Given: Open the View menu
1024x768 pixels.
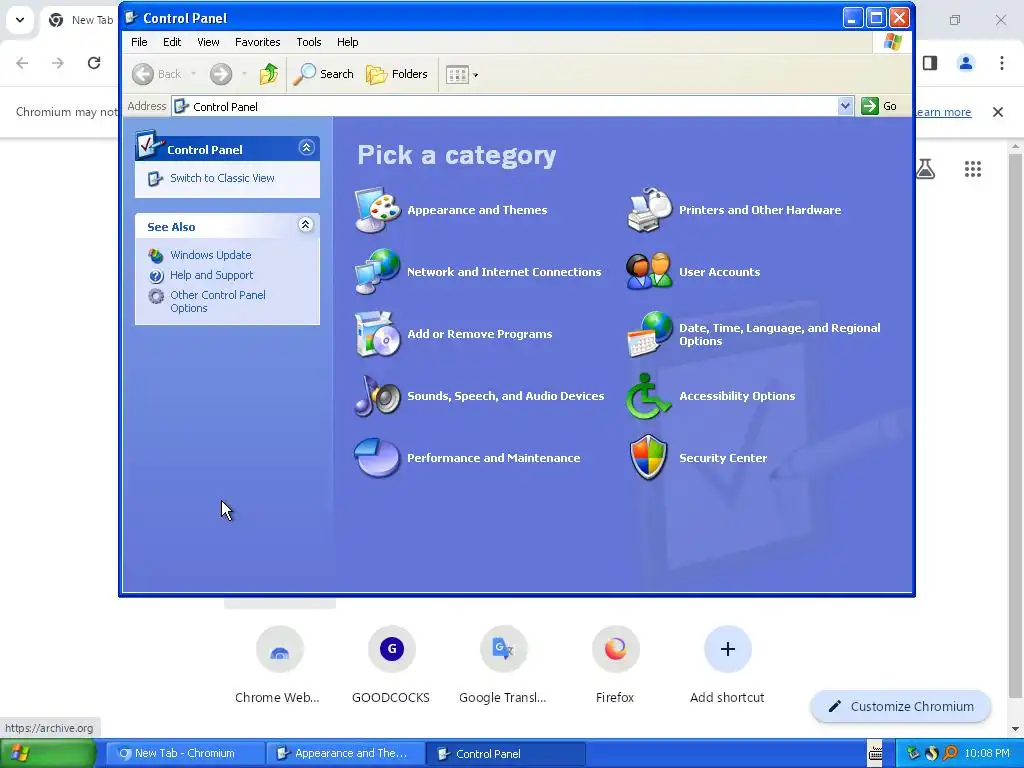Looking at the screenshot, I should click(208, 42).
